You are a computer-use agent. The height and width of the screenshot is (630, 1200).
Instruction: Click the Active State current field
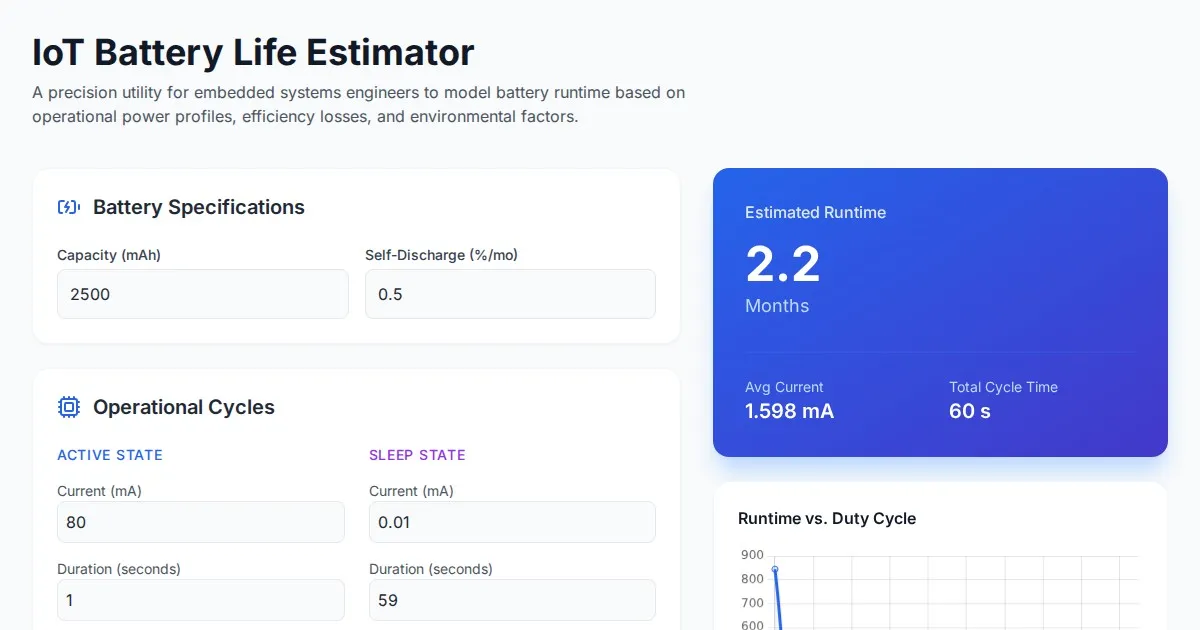coord(200,522)
